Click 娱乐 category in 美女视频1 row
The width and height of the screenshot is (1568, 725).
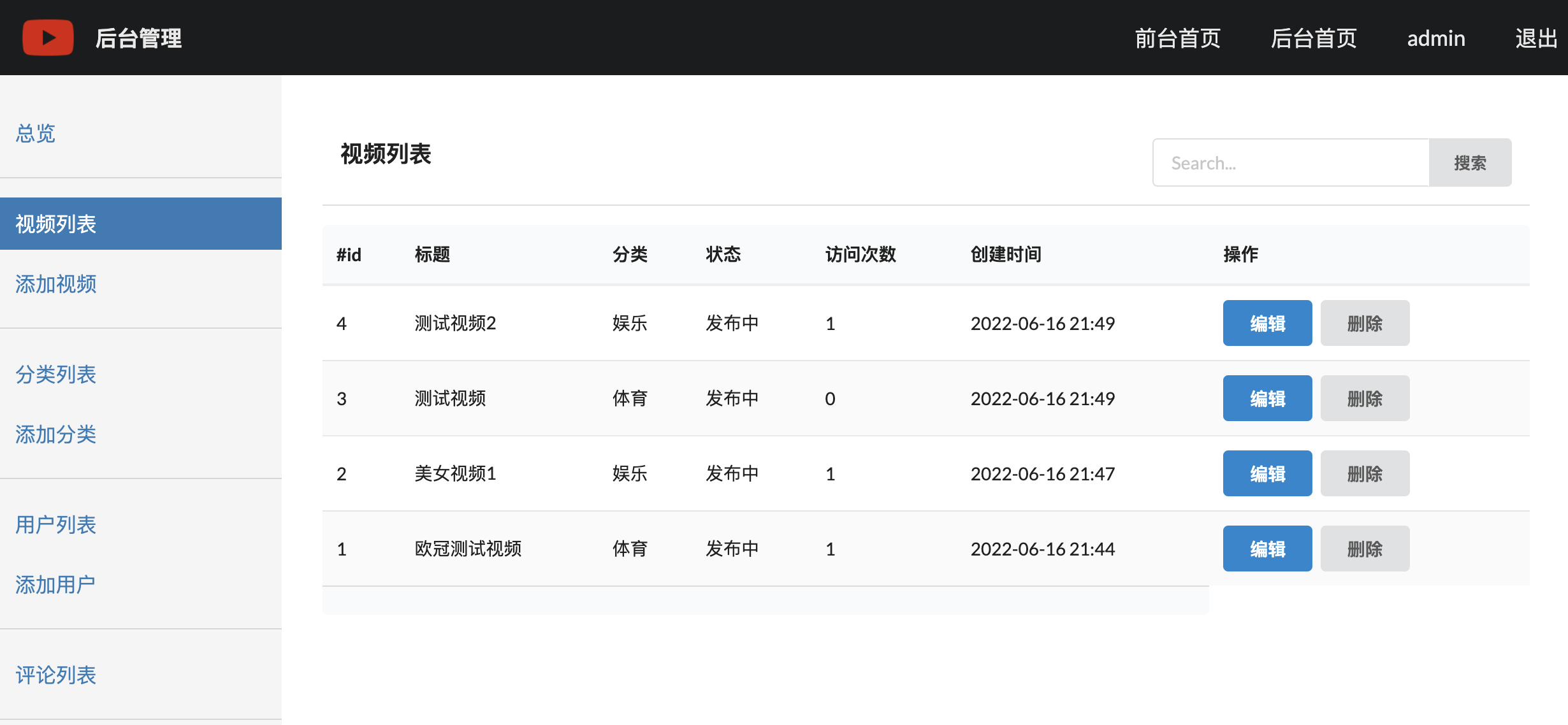630,473
